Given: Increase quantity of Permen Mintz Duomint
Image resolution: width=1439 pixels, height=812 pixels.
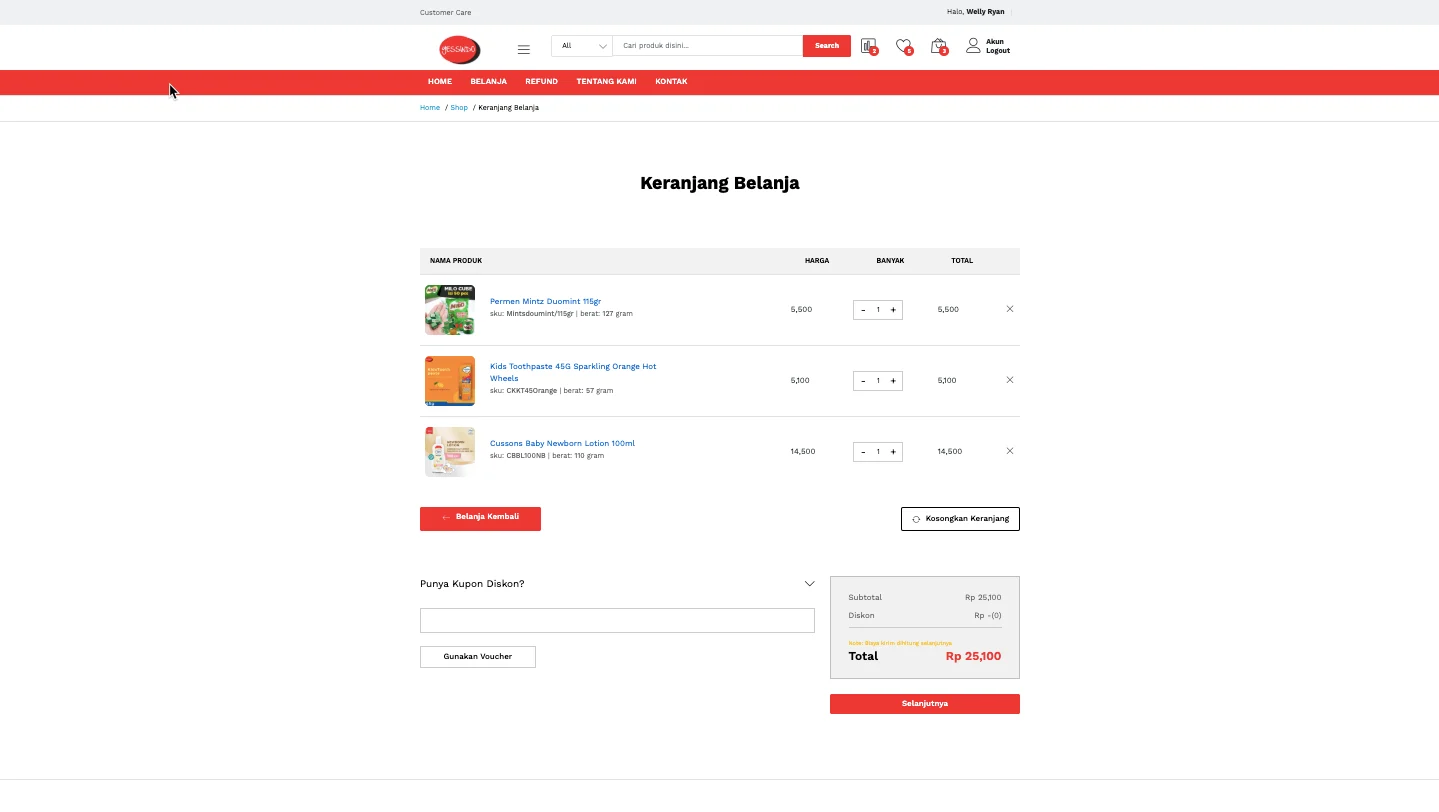Looking at the screenshot, I should point(893,310).
